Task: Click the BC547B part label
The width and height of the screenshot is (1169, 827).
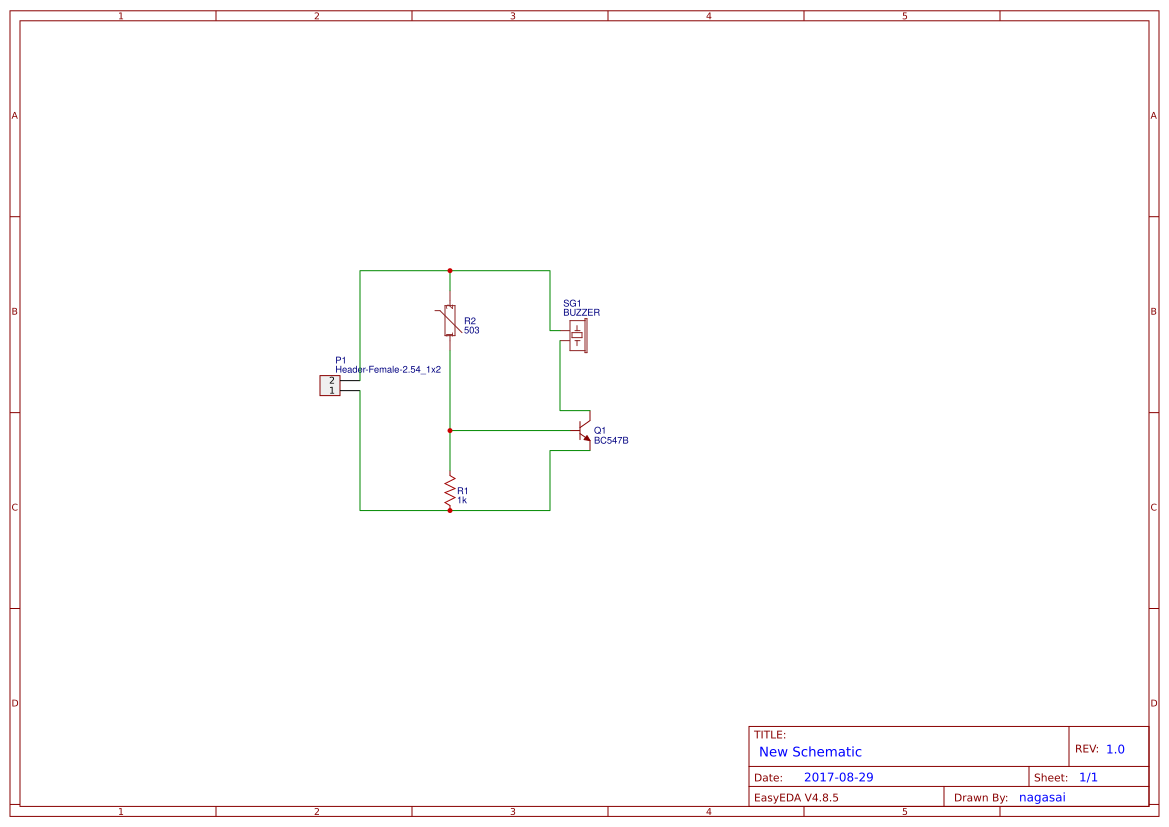Action: [x=611, y=441]
